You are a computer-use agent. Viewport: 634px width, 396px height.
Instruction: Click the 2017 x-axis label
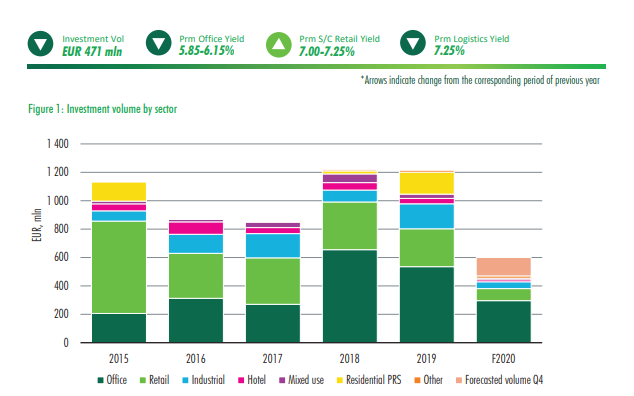[273, 359]
